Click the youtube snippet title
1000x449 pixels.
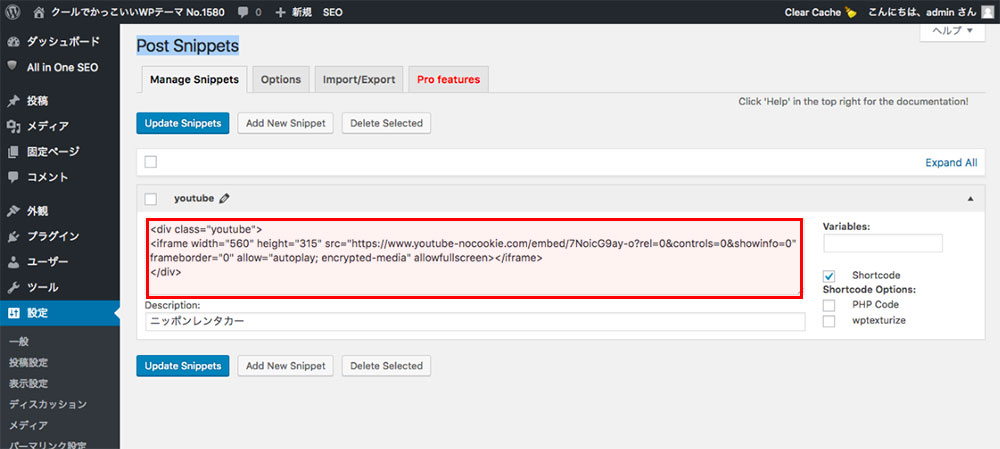click(x=194, y=198)
